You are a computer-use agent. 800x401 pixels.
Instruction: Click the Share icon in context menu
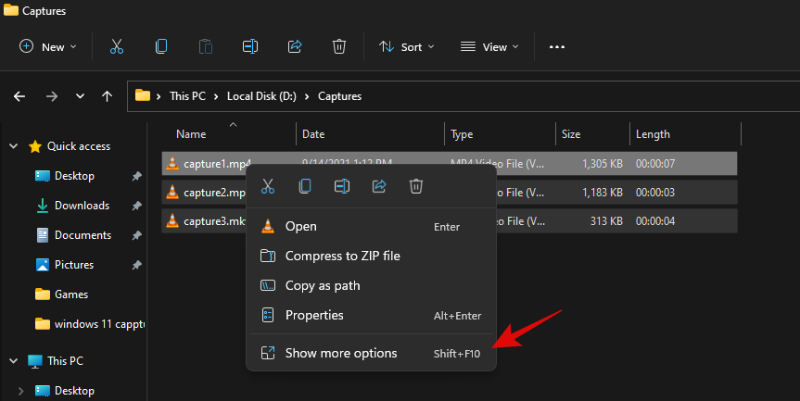point(380,186)
